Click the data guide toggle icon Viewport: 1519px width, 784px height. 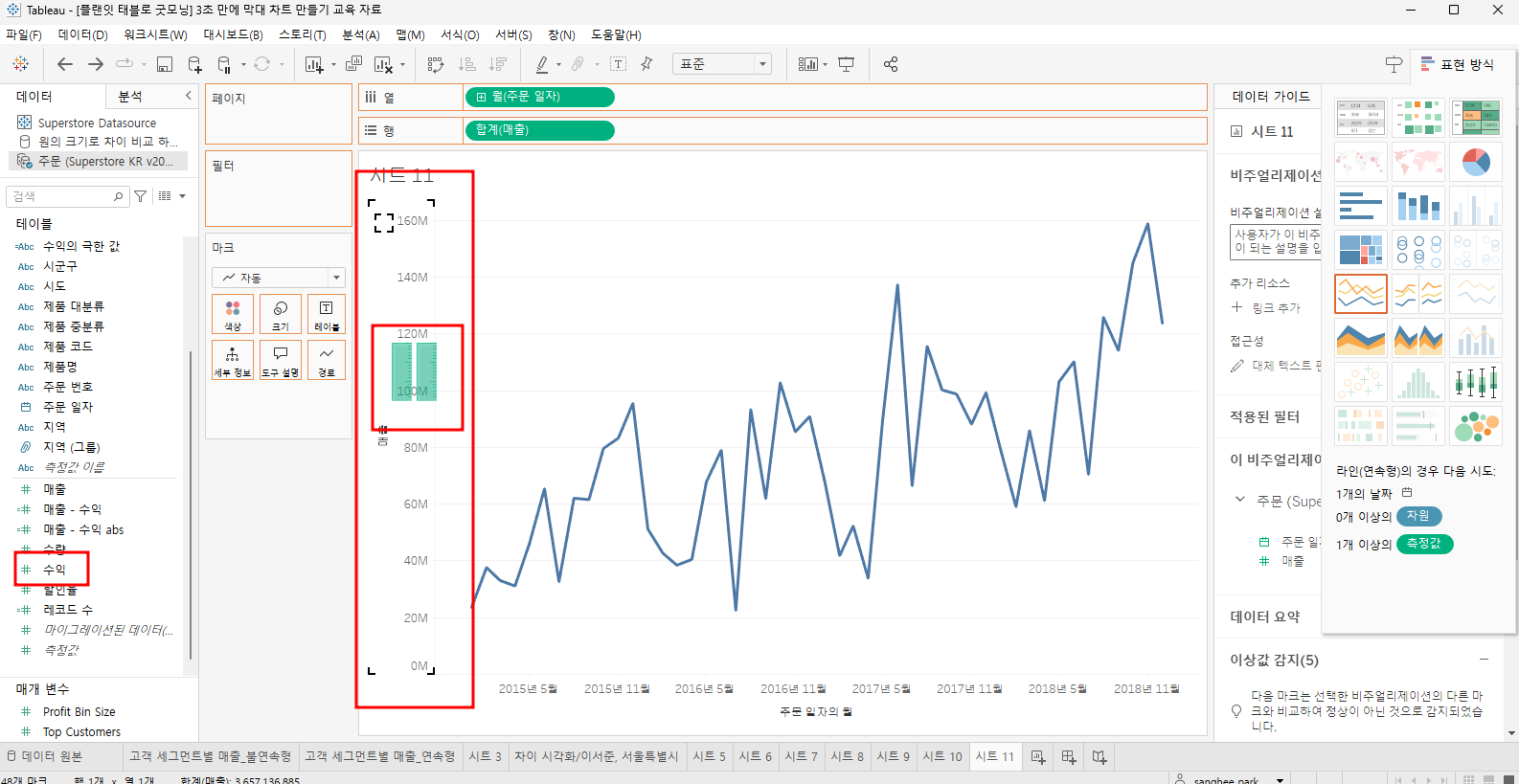[x=1394, y=64]
